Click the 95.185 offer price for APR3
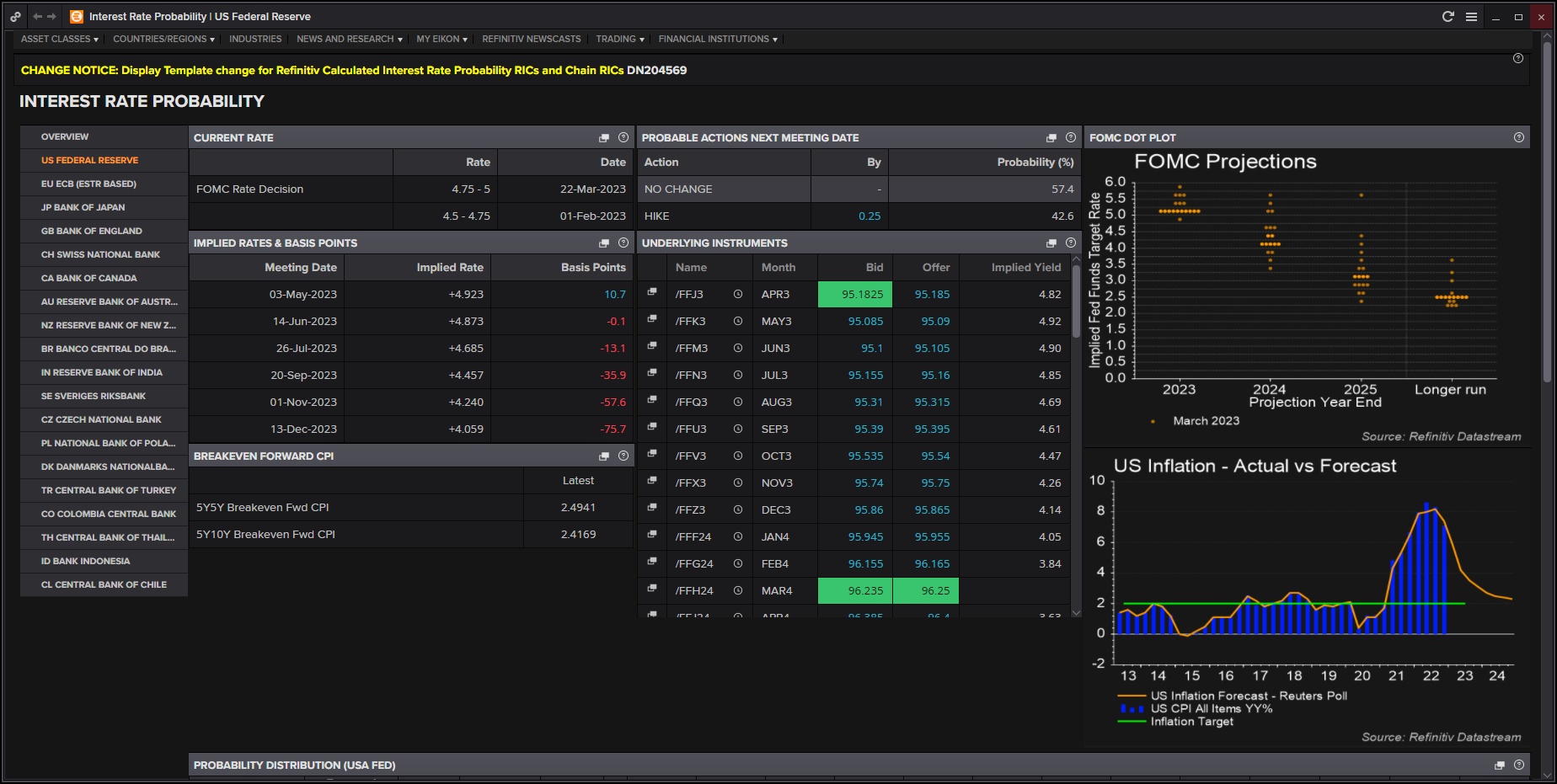The height and width of the screenshot is (784, 1557). coord(932,294)
